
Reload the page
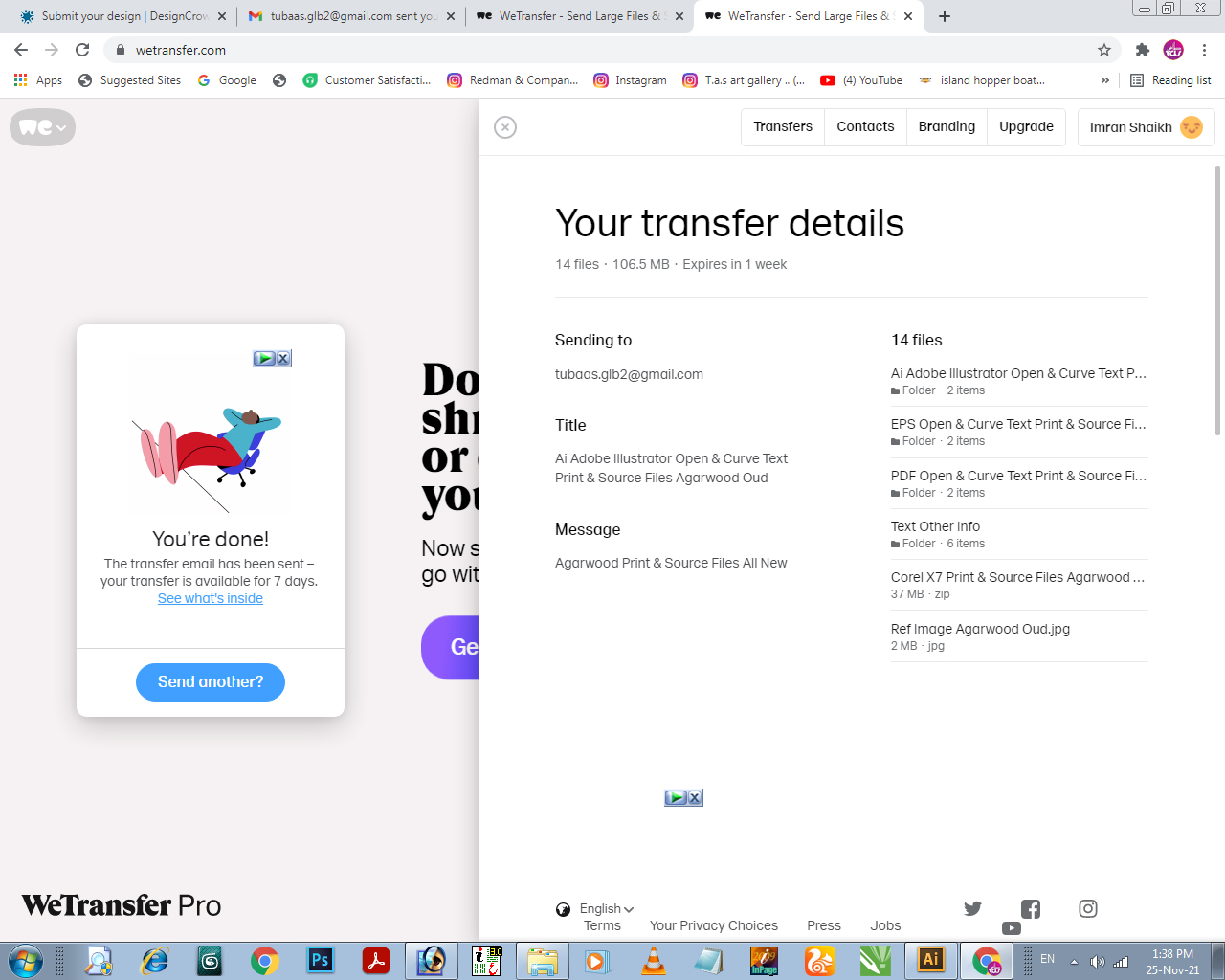tap(82, 50)
